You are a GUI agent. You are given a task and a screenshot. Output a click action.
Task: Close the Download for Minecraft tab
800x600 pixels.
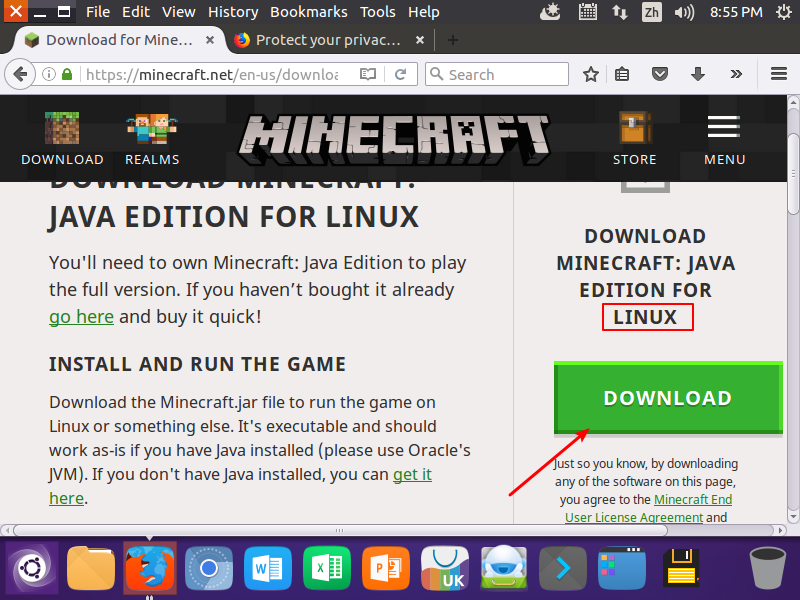pyautogui.click(x=210, y=40)
